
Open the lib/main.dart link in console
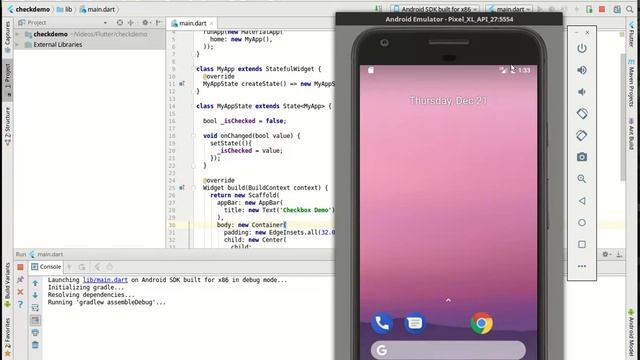coord(105,280)
